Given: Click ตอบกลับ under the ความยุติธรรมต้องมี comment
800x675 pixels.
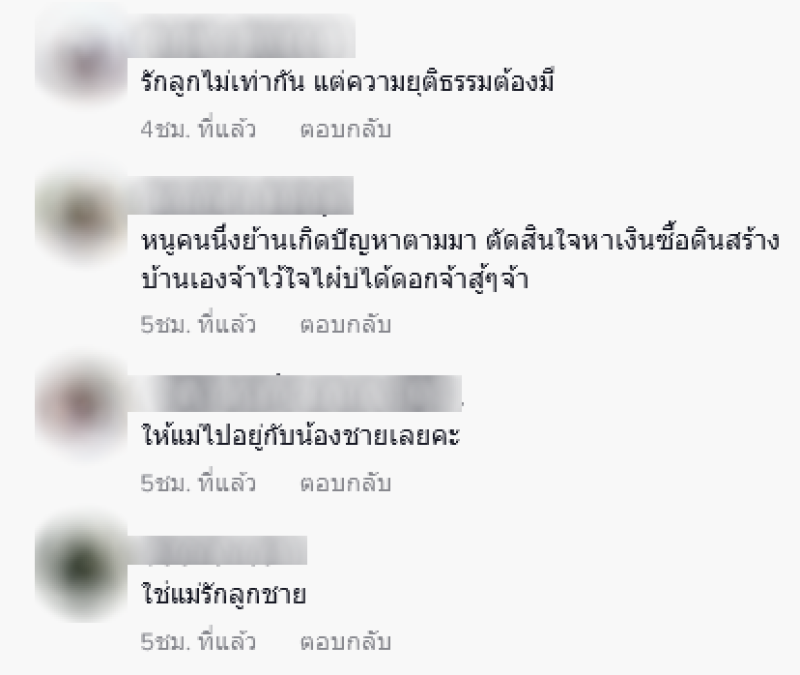Looking at the screenshot, I should click(345, 130).
